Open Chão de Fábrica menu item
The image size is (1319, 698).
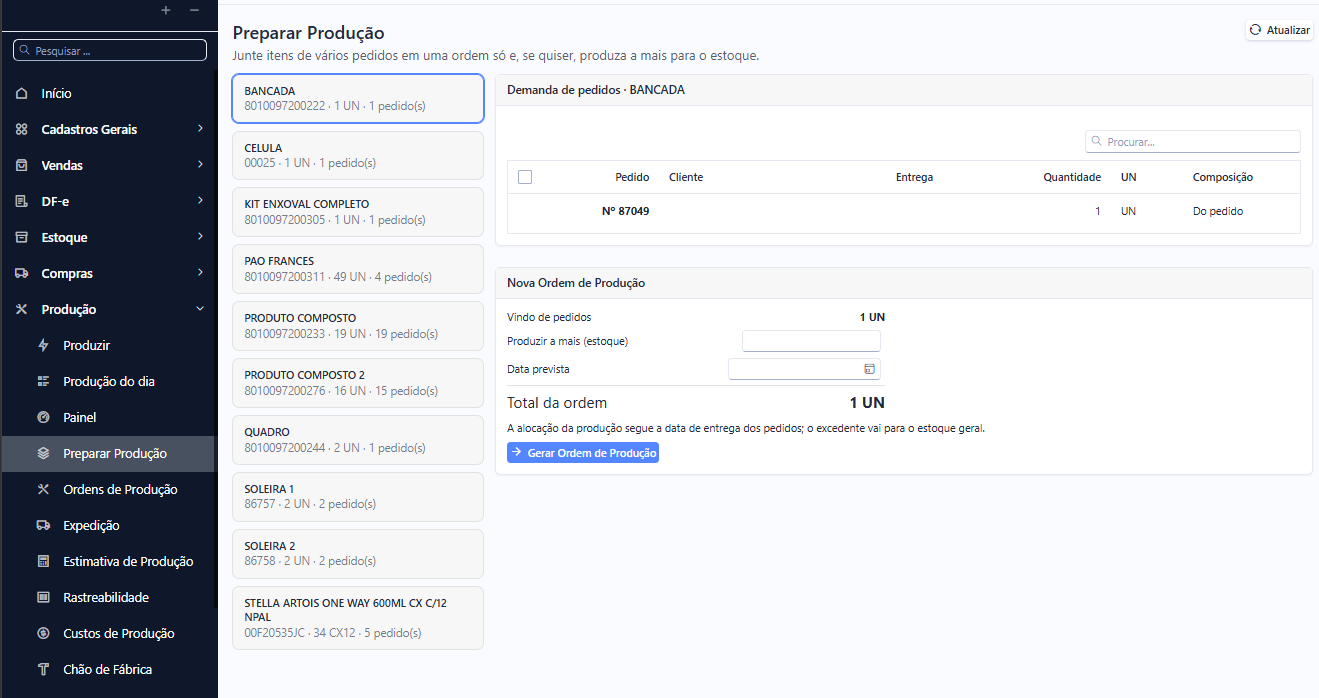(108, 669)
